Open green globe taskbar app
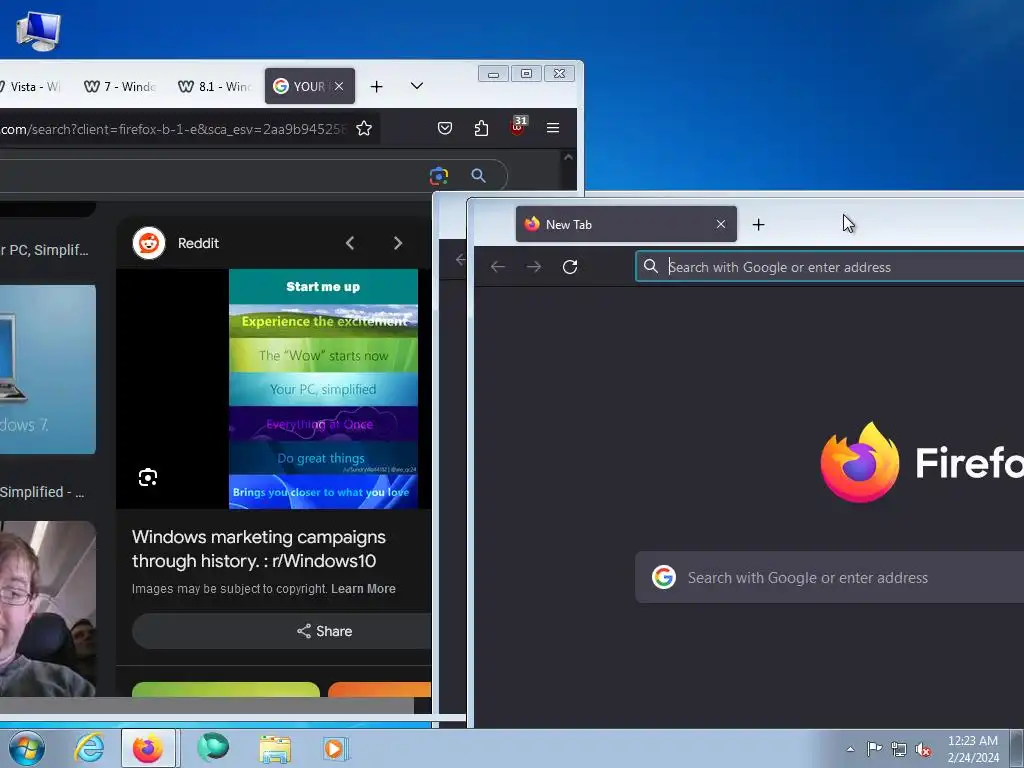Viewport: 1024px width, 768px height. (x=213, y=748)
